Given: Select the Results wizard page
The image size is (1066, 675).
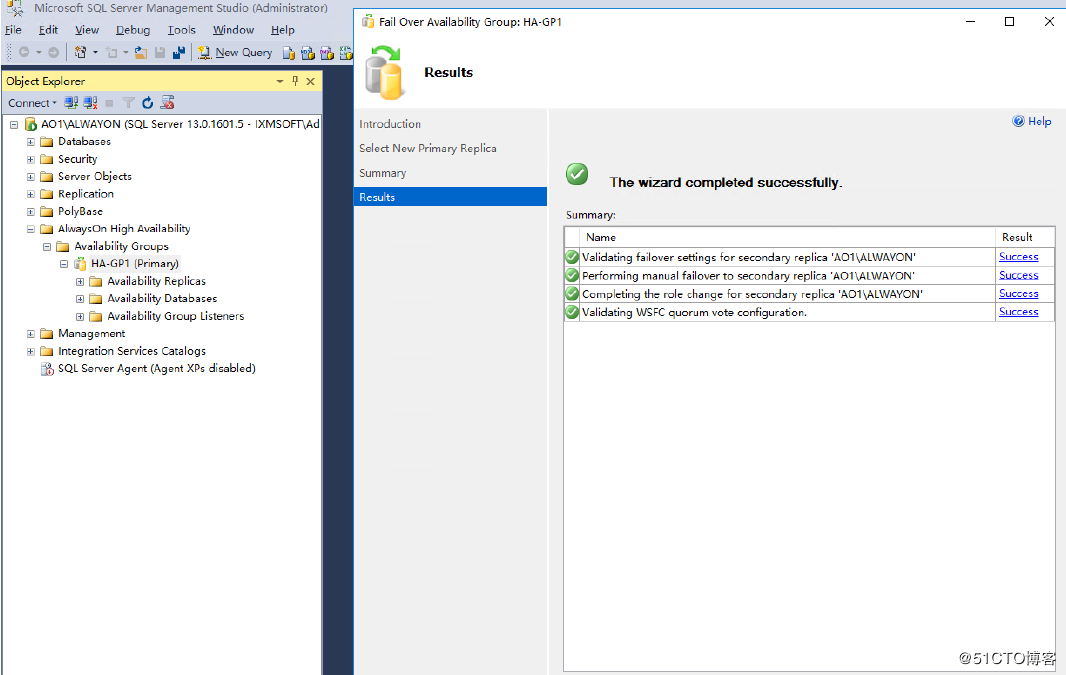Looking at the screenshot, I should click(x=450, y=197).
